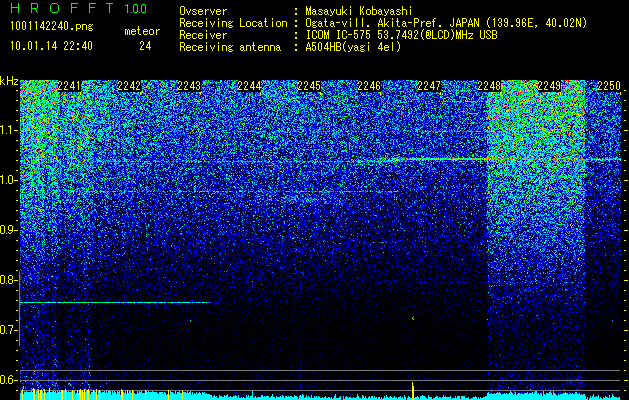Select the 2245 time marker
Screen dimensions: 629x400
pos(309,86)
